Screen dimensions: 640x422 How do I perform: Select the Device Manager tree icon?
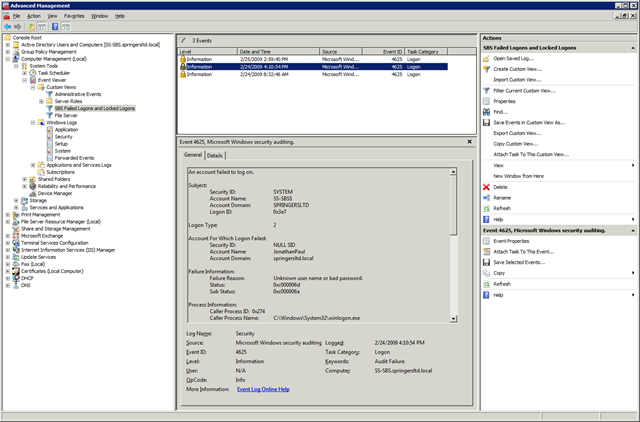[33, 193]
